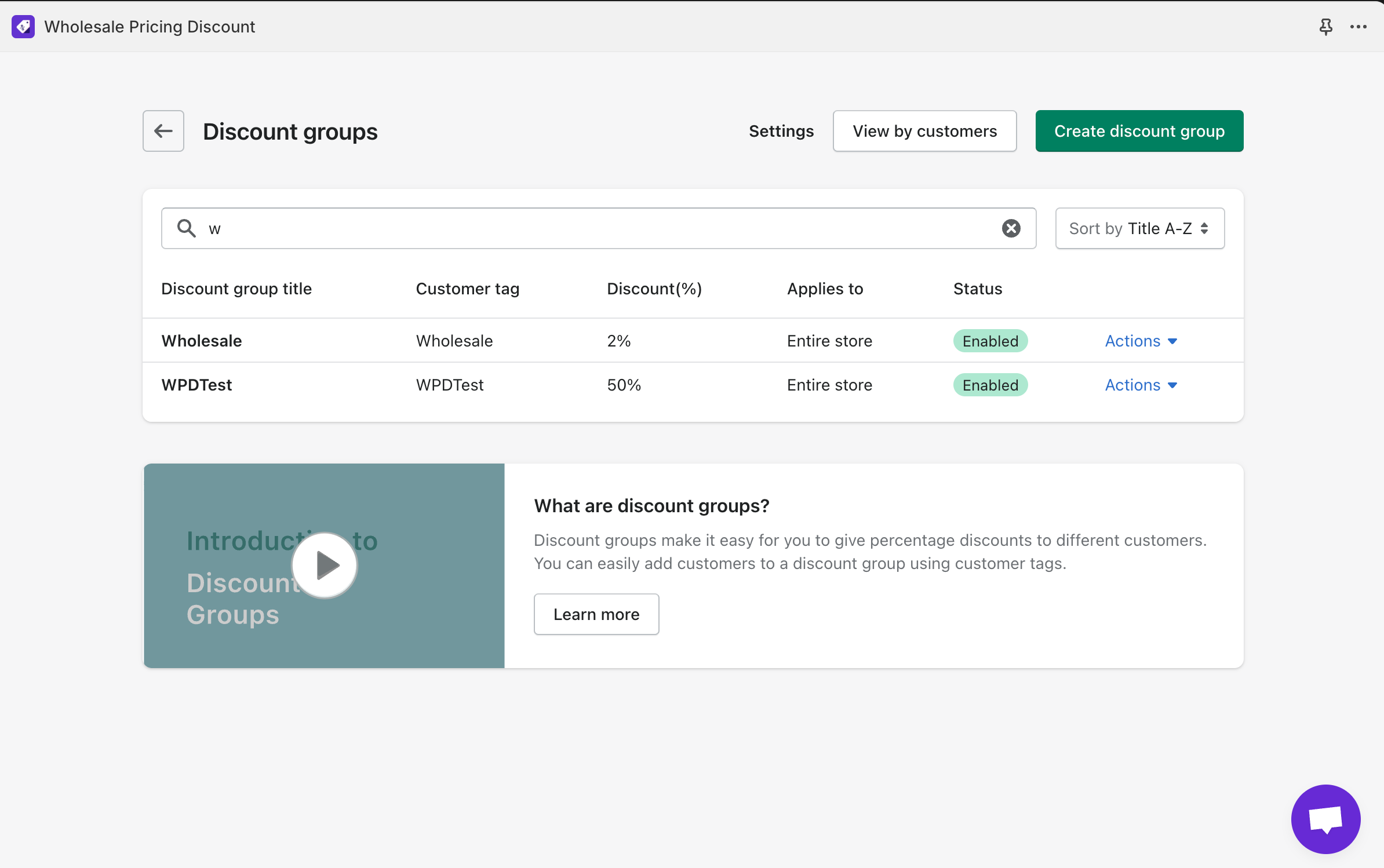1384x868 pixels.
Task: Expand Actions menu for Wholesale row
Action: pos(1141,341)
